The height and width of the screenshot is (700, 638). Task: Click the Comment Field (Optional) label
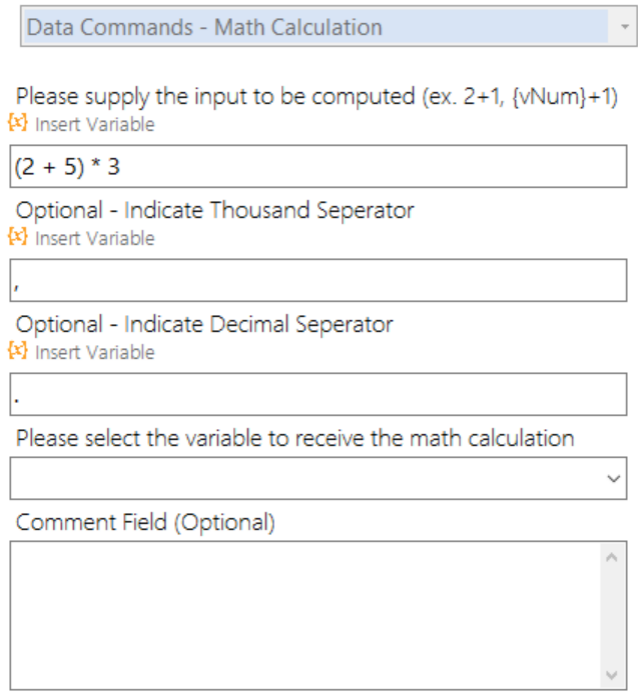tap(146, 522)
